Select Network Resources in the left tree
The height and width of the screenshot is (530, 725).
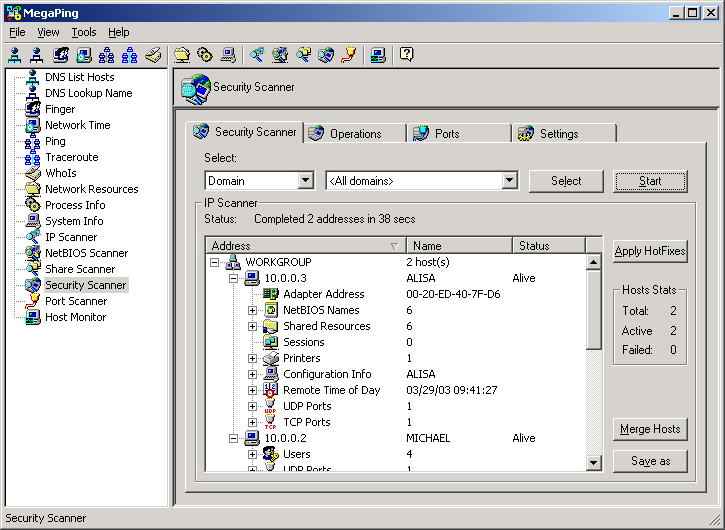pyautogui.click(x=92, y=189)
